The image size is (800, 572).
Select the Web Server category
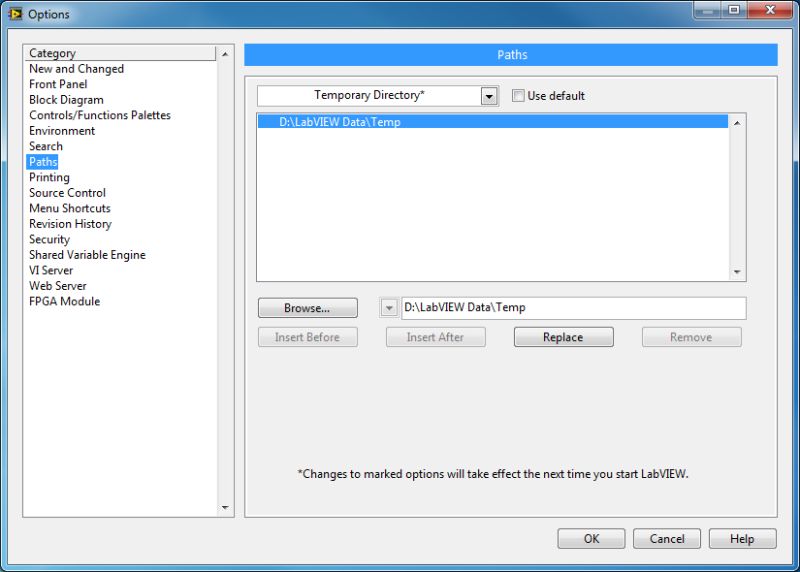(x=58, y=286)
